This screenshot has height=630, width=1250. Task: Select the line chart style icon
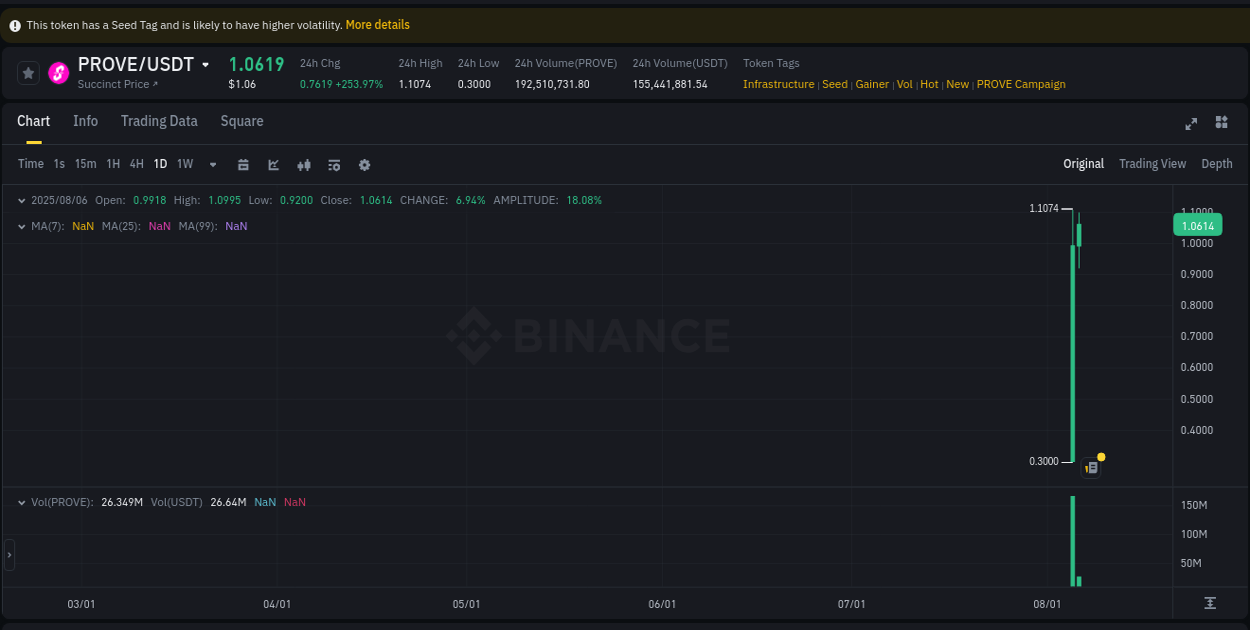273,164
